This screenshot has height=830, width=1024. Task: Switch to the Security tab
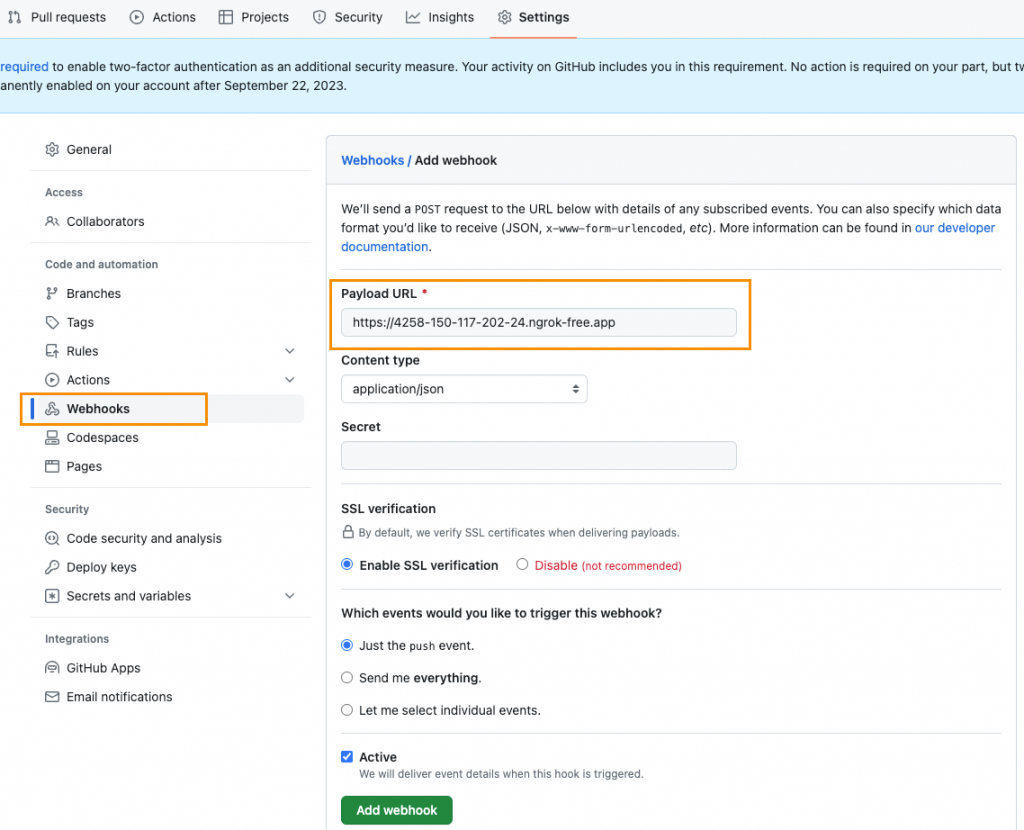pos(347,17)
